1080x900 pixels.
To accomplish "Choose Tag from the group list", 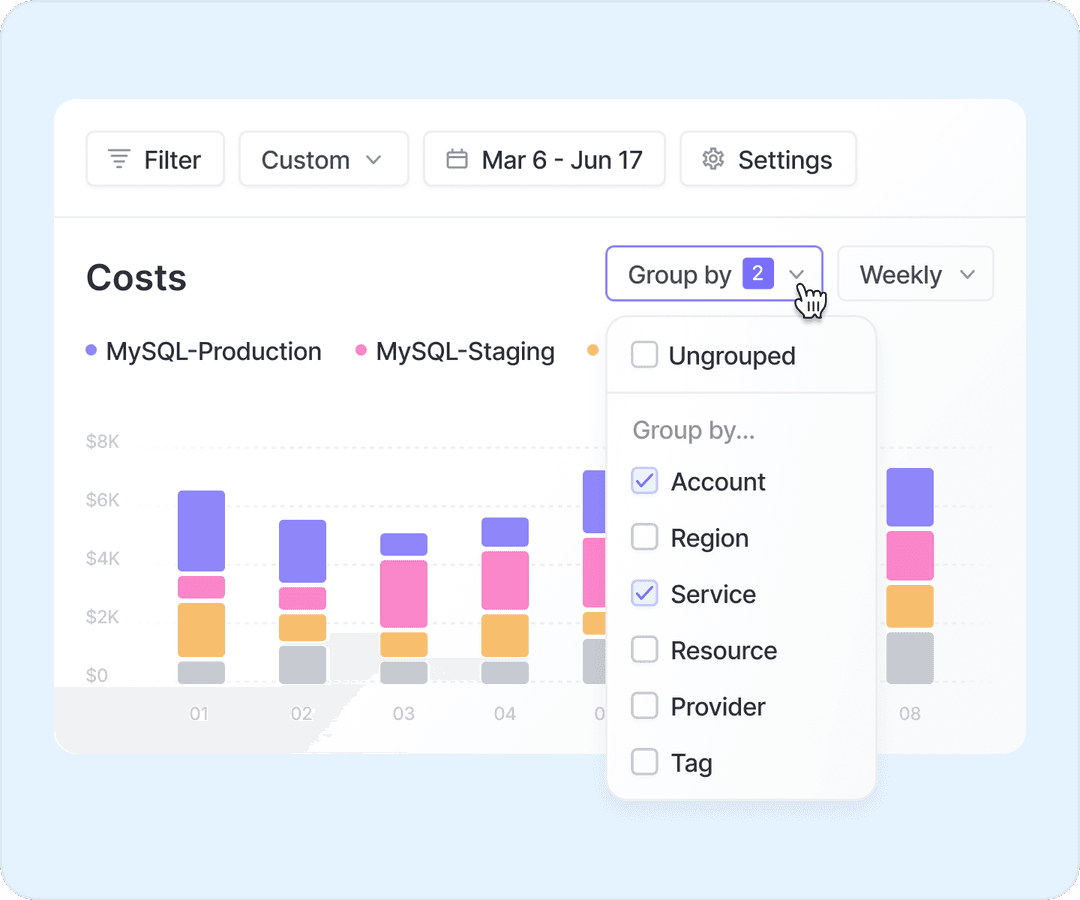I will click(691, 763).
